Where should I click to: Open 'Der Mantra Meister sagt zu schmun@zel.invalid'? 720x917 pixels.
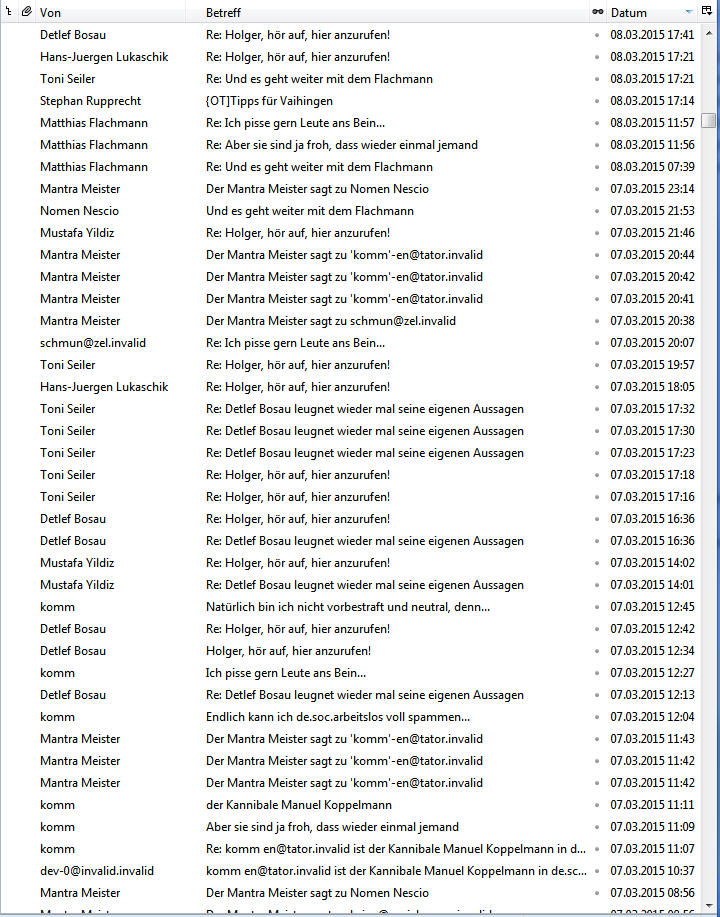coord(330,321)
